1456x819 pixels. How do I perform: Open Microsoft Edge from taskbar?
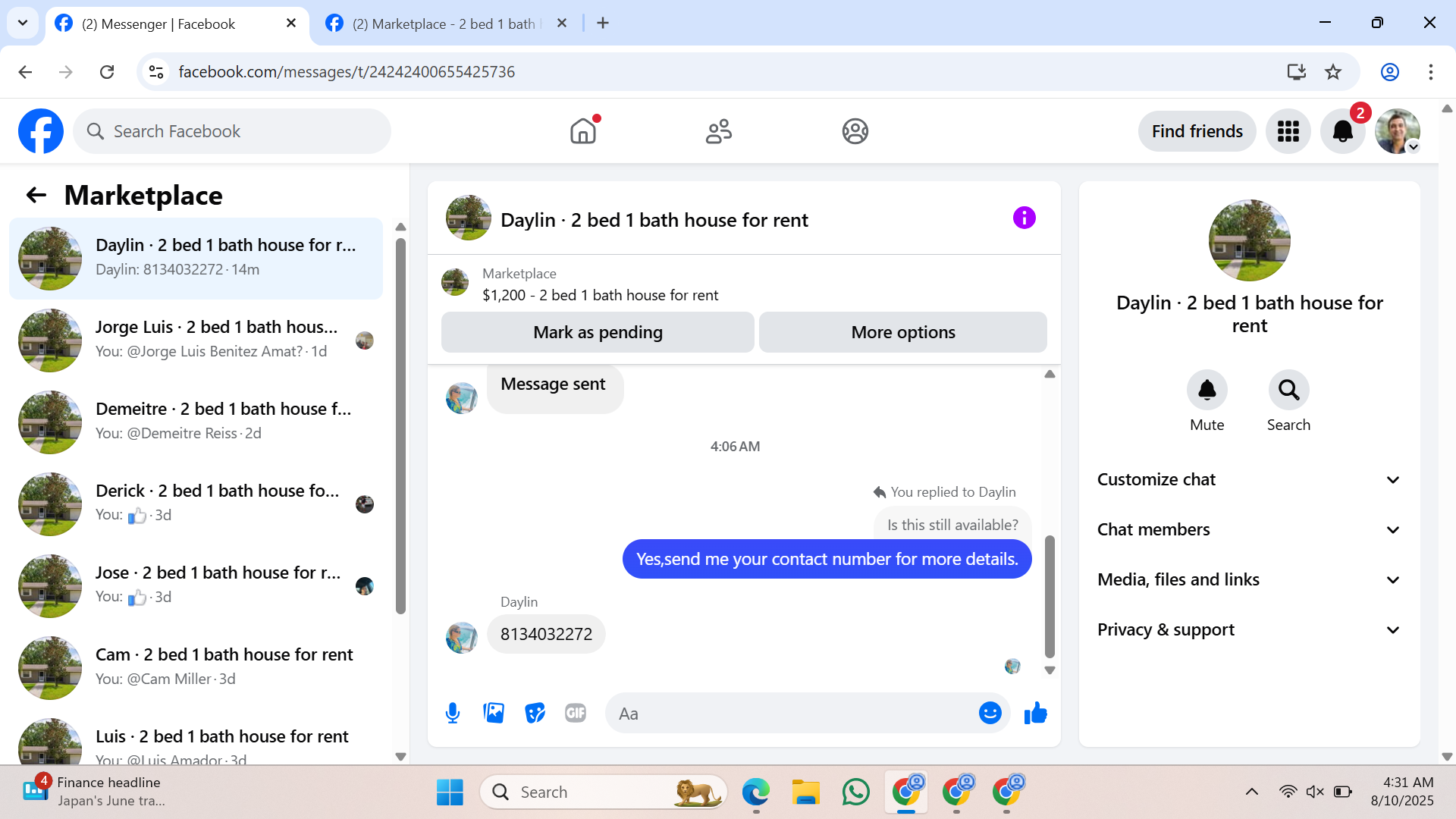click(x=755, y=792)
